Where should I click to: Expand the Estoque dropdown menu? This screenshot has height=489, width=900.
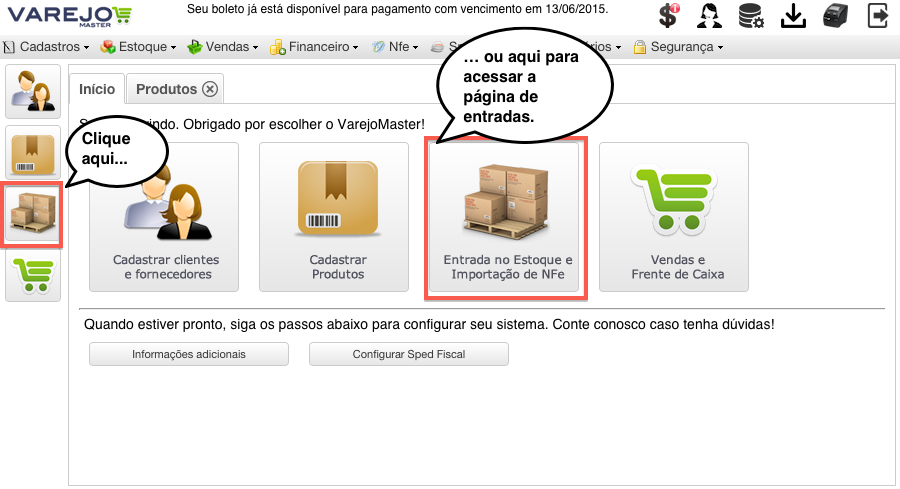pos(138,47)
